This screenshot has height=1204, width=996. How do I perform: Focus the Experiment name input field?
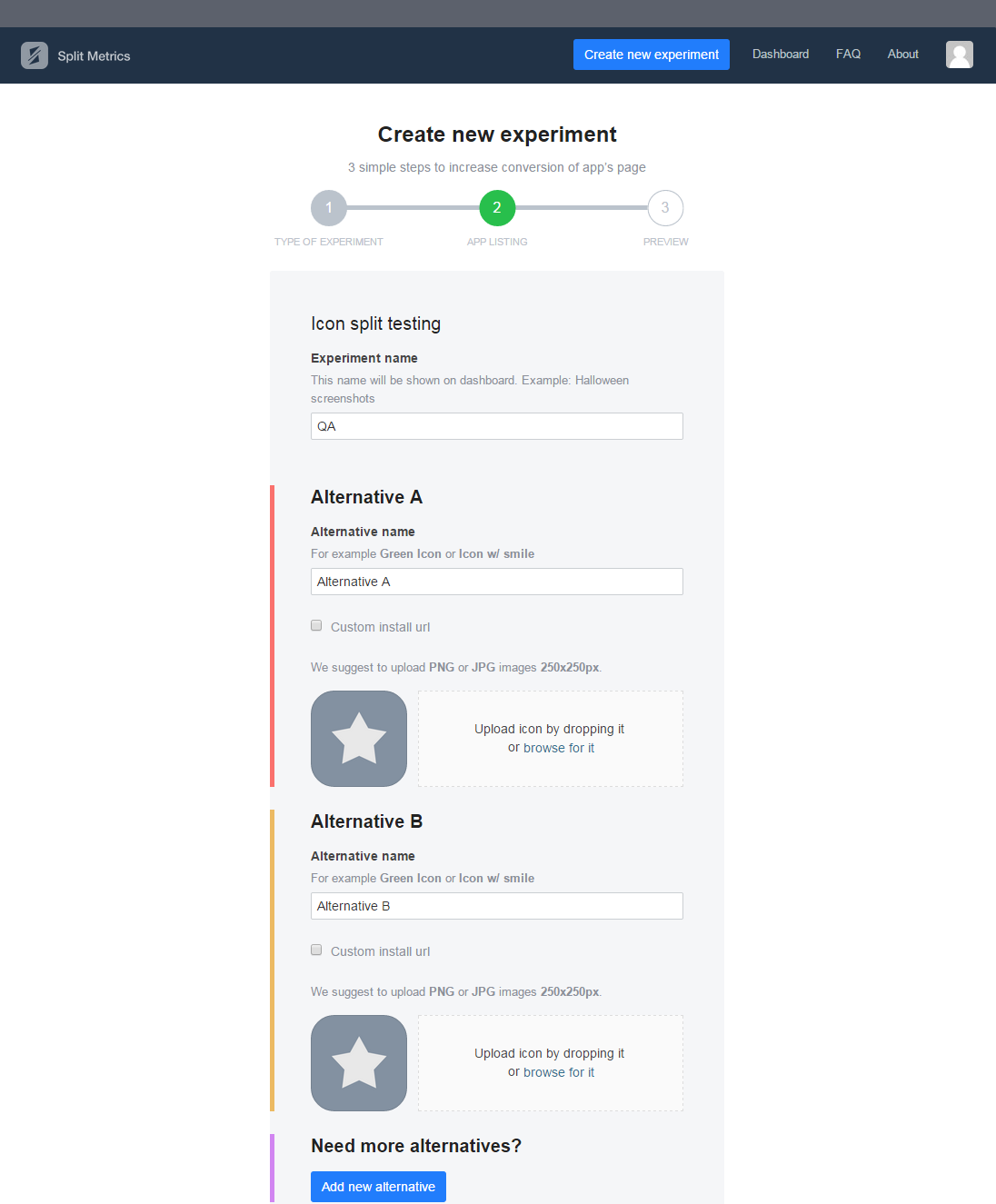coord(496,426)
